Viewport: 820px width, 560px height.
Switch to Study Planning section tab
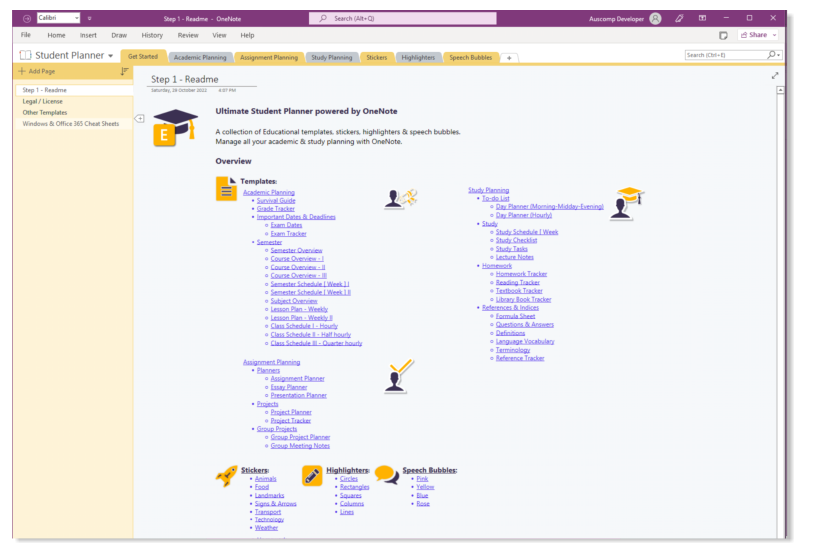tap(332, 58)
